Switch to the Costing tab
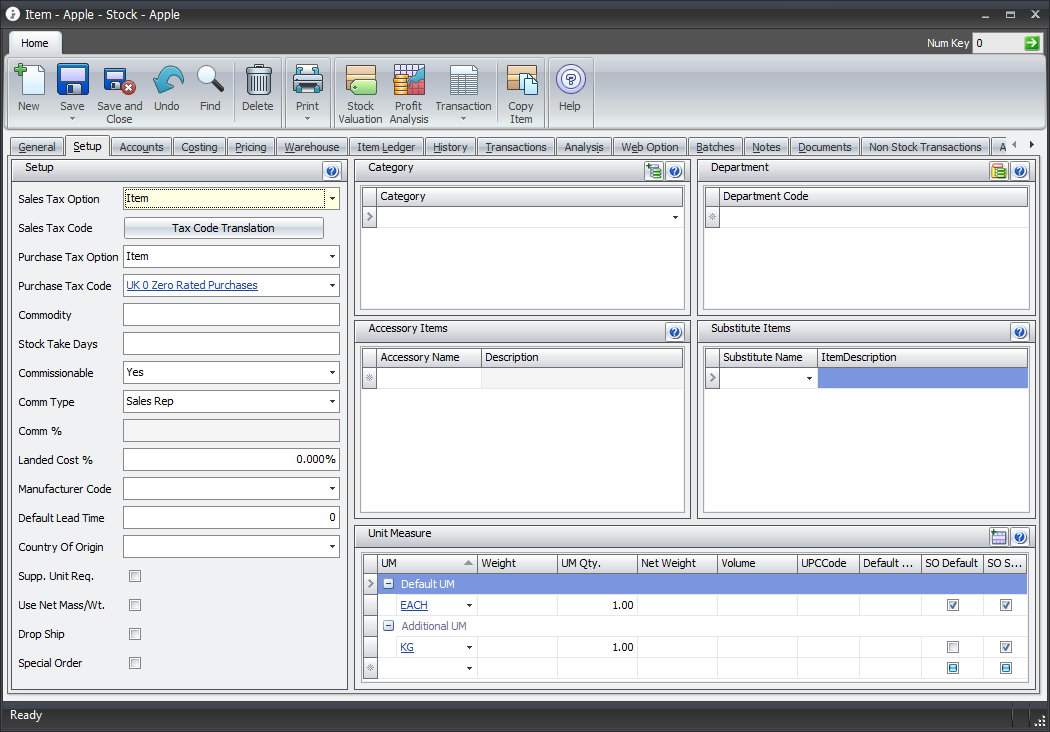 click(x=199, y=147)
